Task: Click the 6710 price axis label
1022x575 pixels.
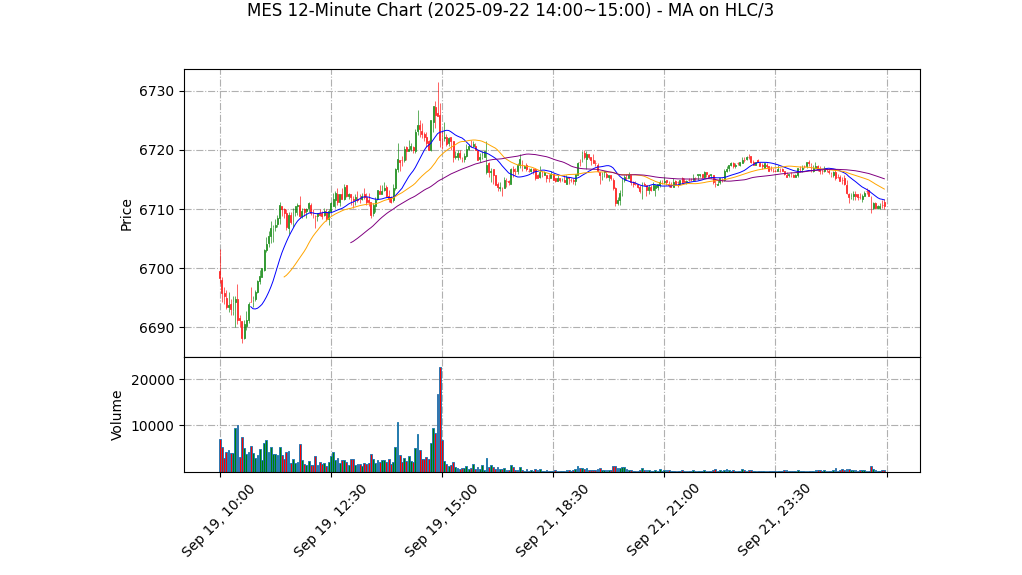Action: click(x=156, y=210)
